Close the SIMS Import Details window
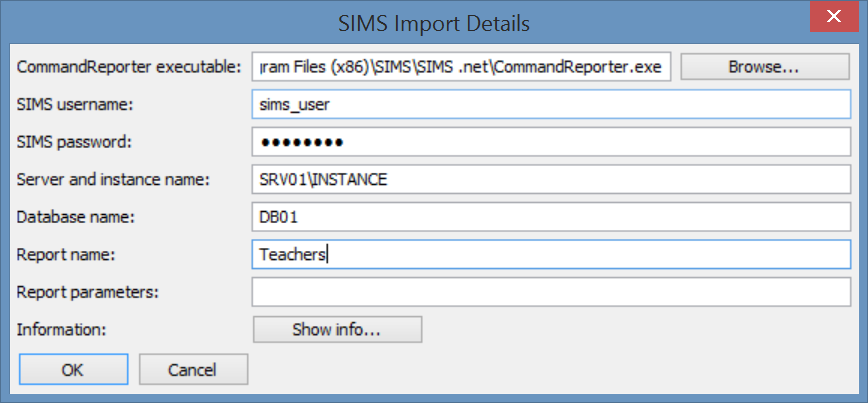This screenshot has width=868, height=403. (834, 17)
